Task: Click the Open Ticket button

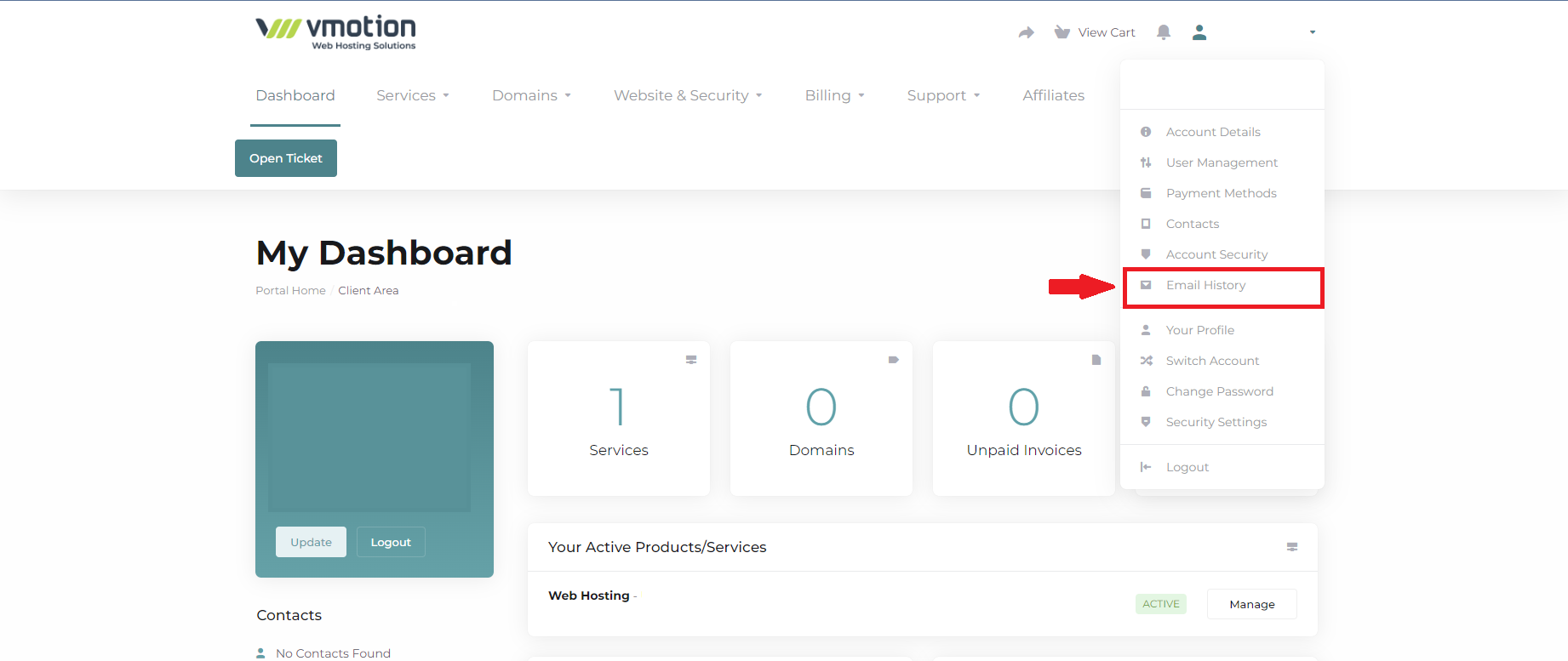Action: (x=286, y=158)
